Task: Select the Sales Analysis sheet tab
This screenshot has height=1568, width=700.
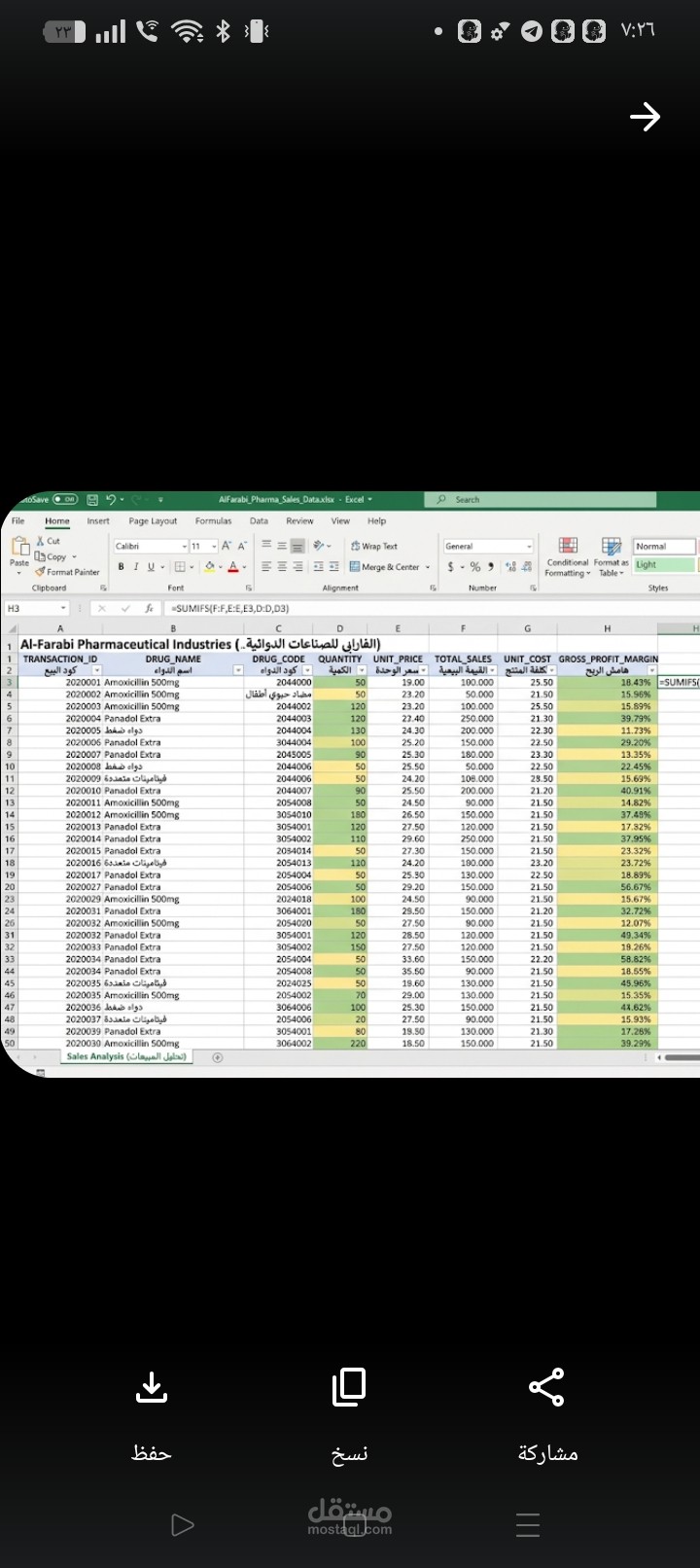Action: pyautogui.click(x=125, y=1056)
